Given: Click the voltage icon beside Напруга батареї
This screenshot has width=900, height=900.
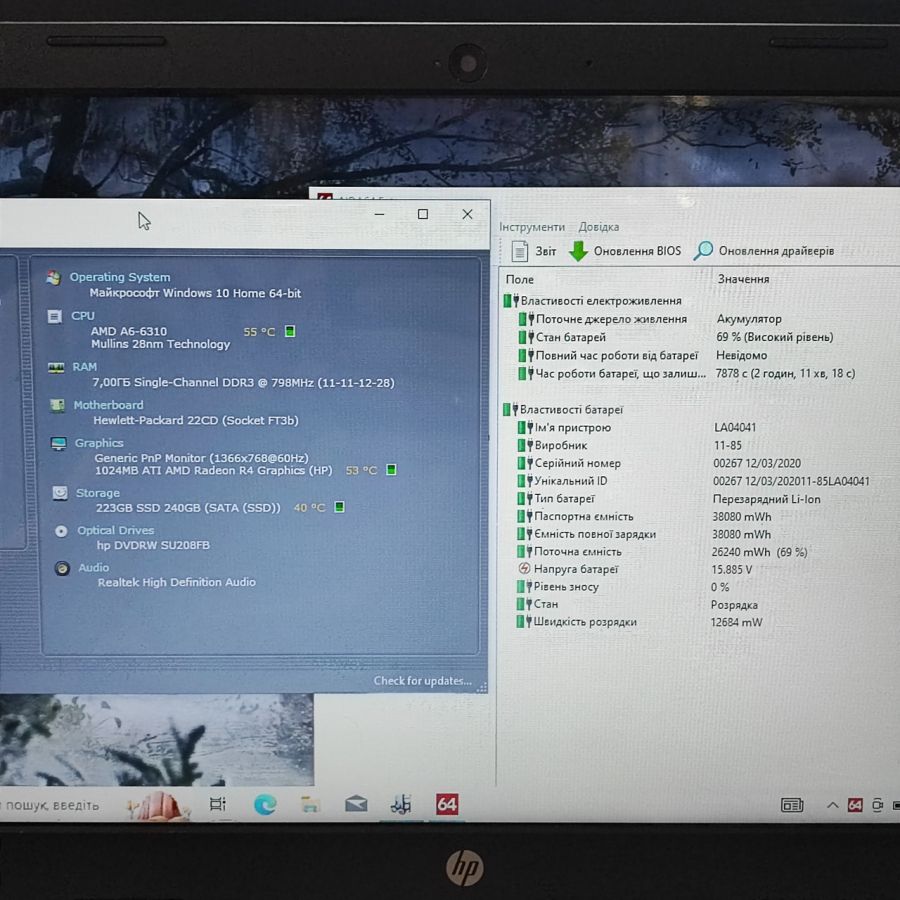Looking at the screenshot, I should pyautogui.click(x=523, y=569).
